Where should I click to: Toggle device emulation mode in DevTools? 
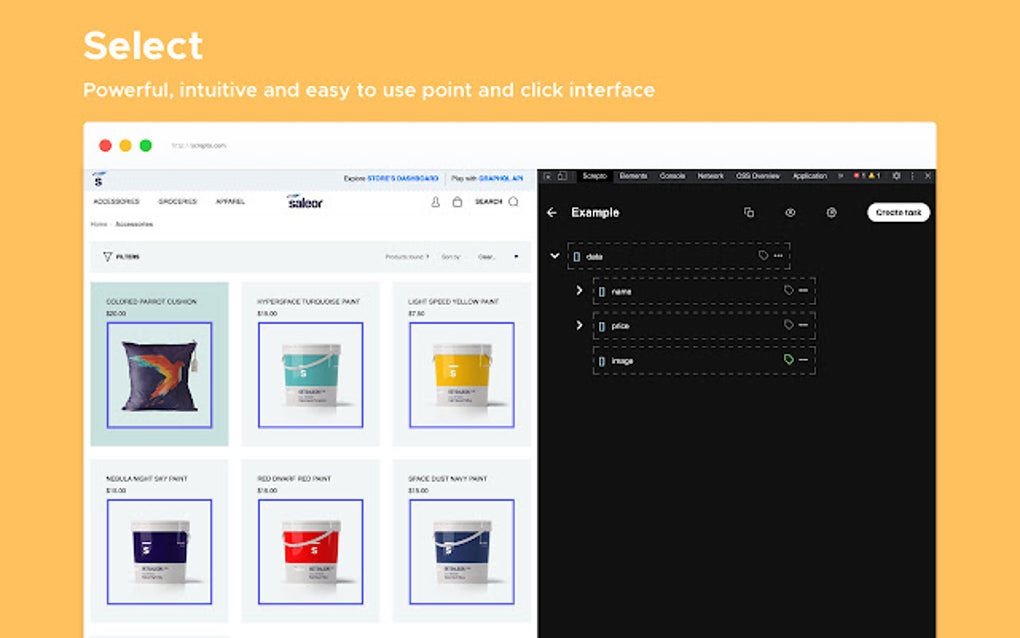coord(561,175)
